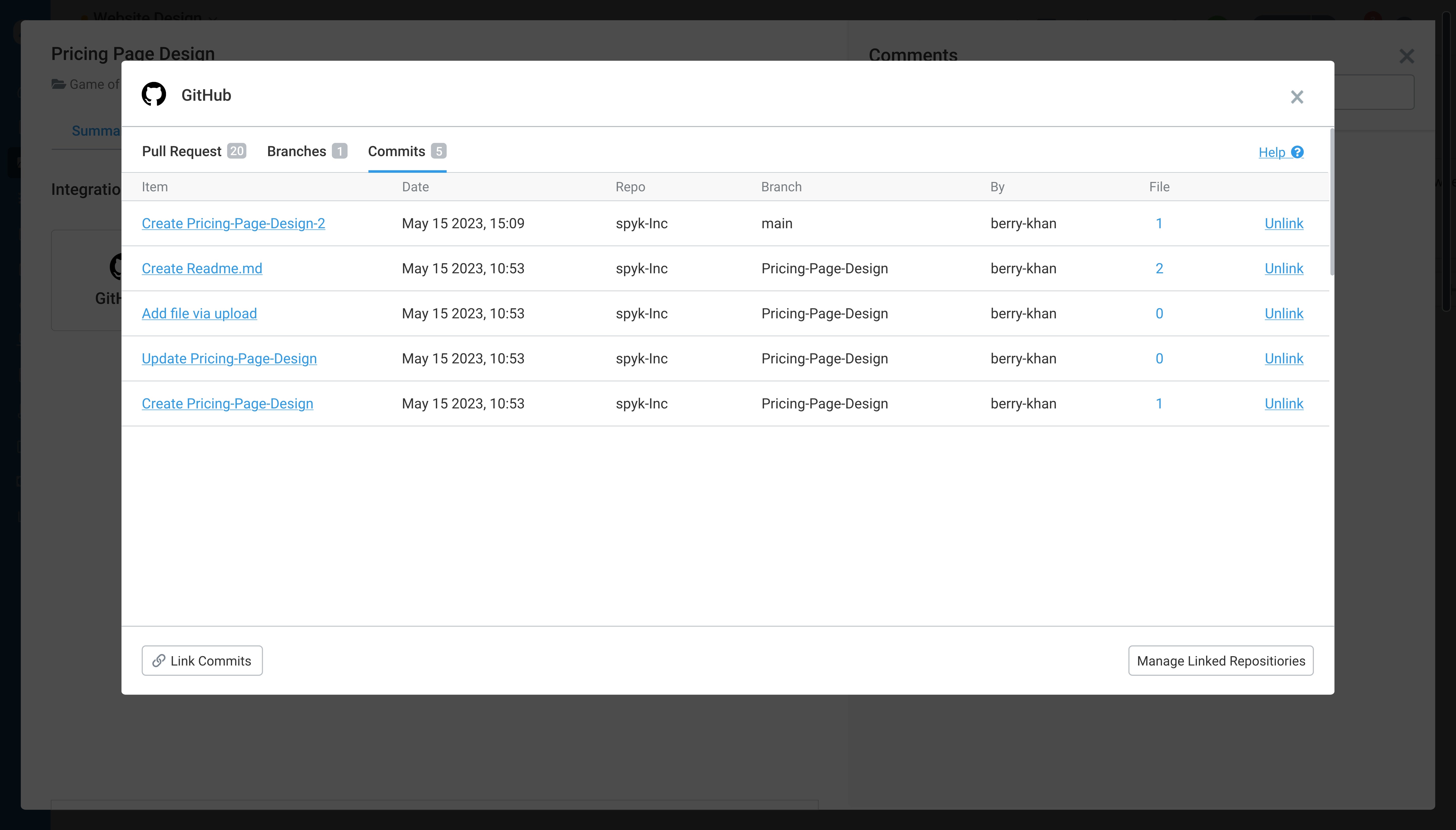The height and width of the screenshot is (830, 1456).
Task: Switch to the Branches tab
Action: coord(307,151)
